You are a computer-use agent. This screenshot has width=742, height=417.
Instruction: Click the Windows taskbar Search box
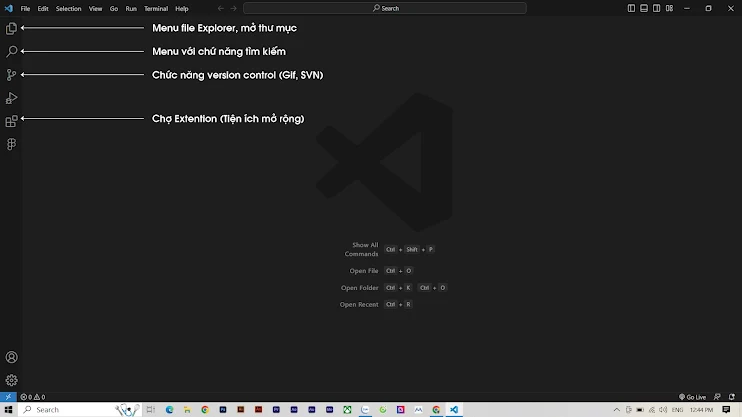tap(80, 409)
